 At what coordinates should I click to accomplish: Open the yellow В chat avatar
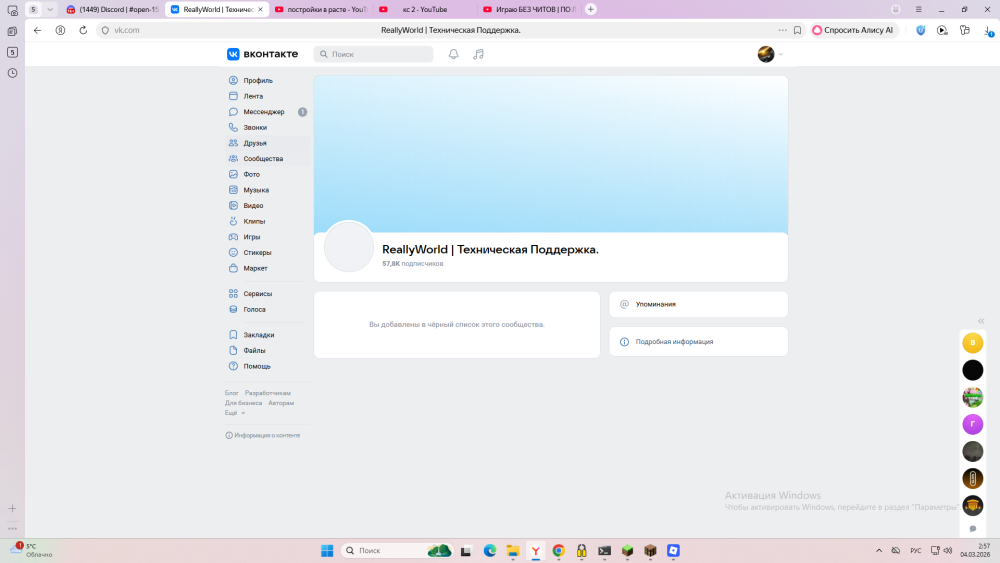click(x=973, y=343)
